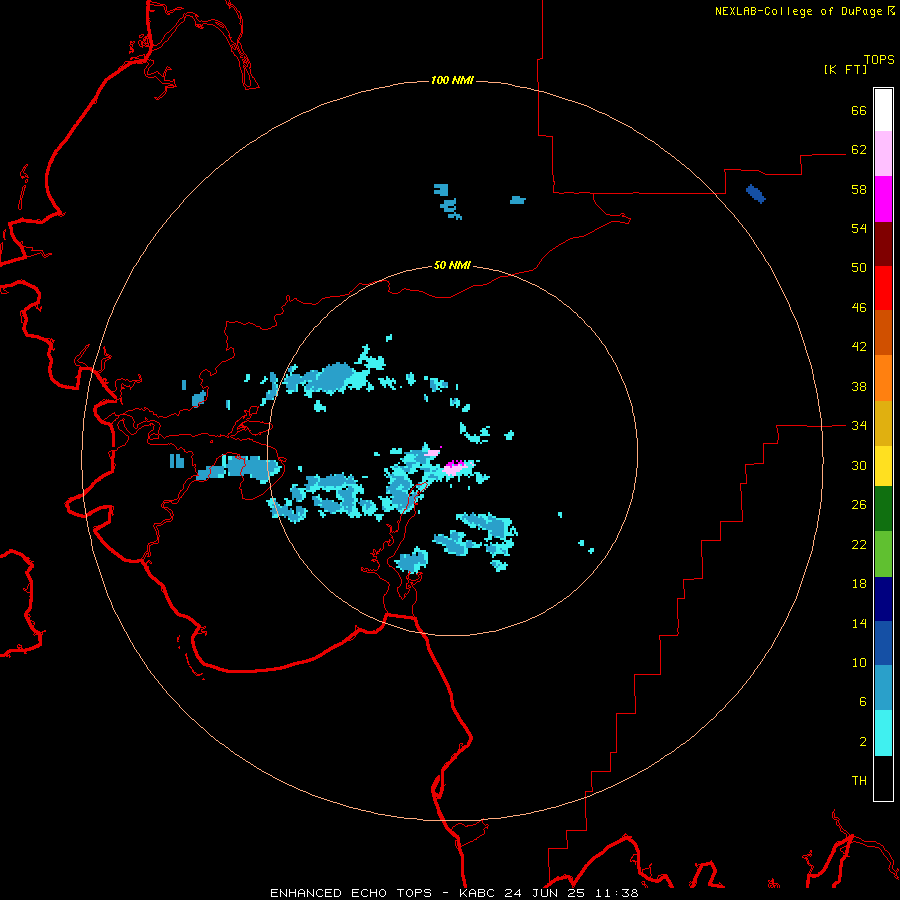
Task: Select the "50 NMI" range ring label
Action: coord(452,265)
